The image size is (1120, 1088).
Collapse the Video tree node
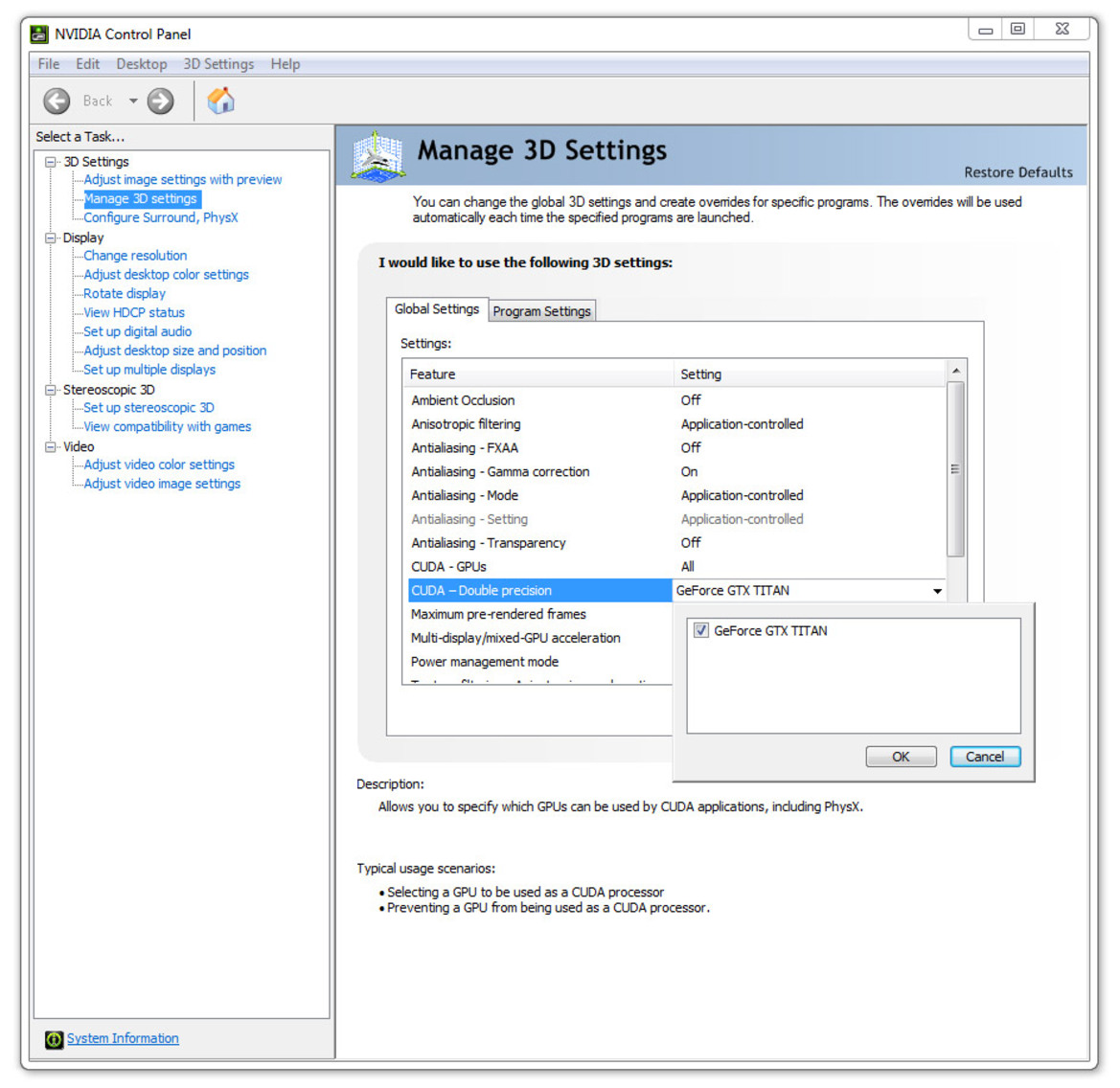click(x=51, y=447)
